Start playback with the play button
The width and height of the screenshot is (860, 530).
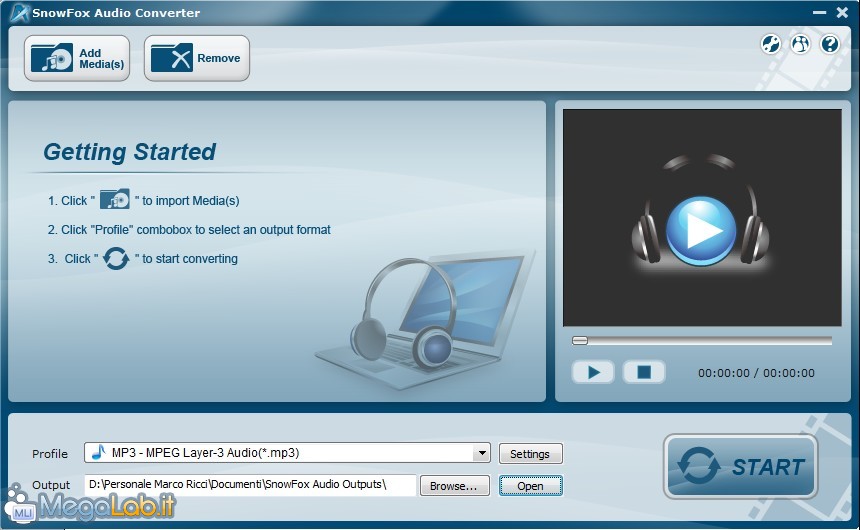click(x=593, y=373)
